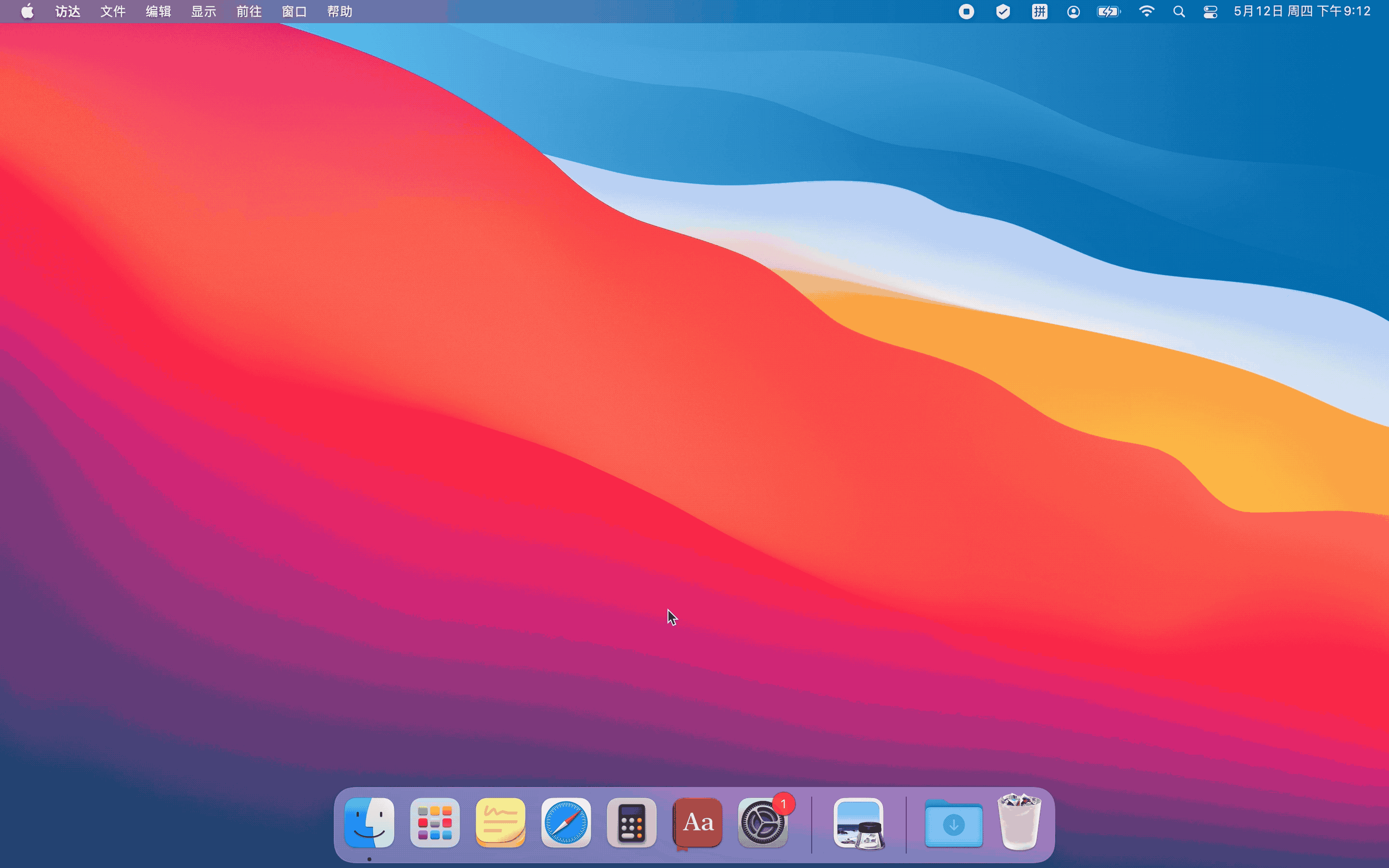
Task: Launch the Calculator app
Action: coord(631,823)
